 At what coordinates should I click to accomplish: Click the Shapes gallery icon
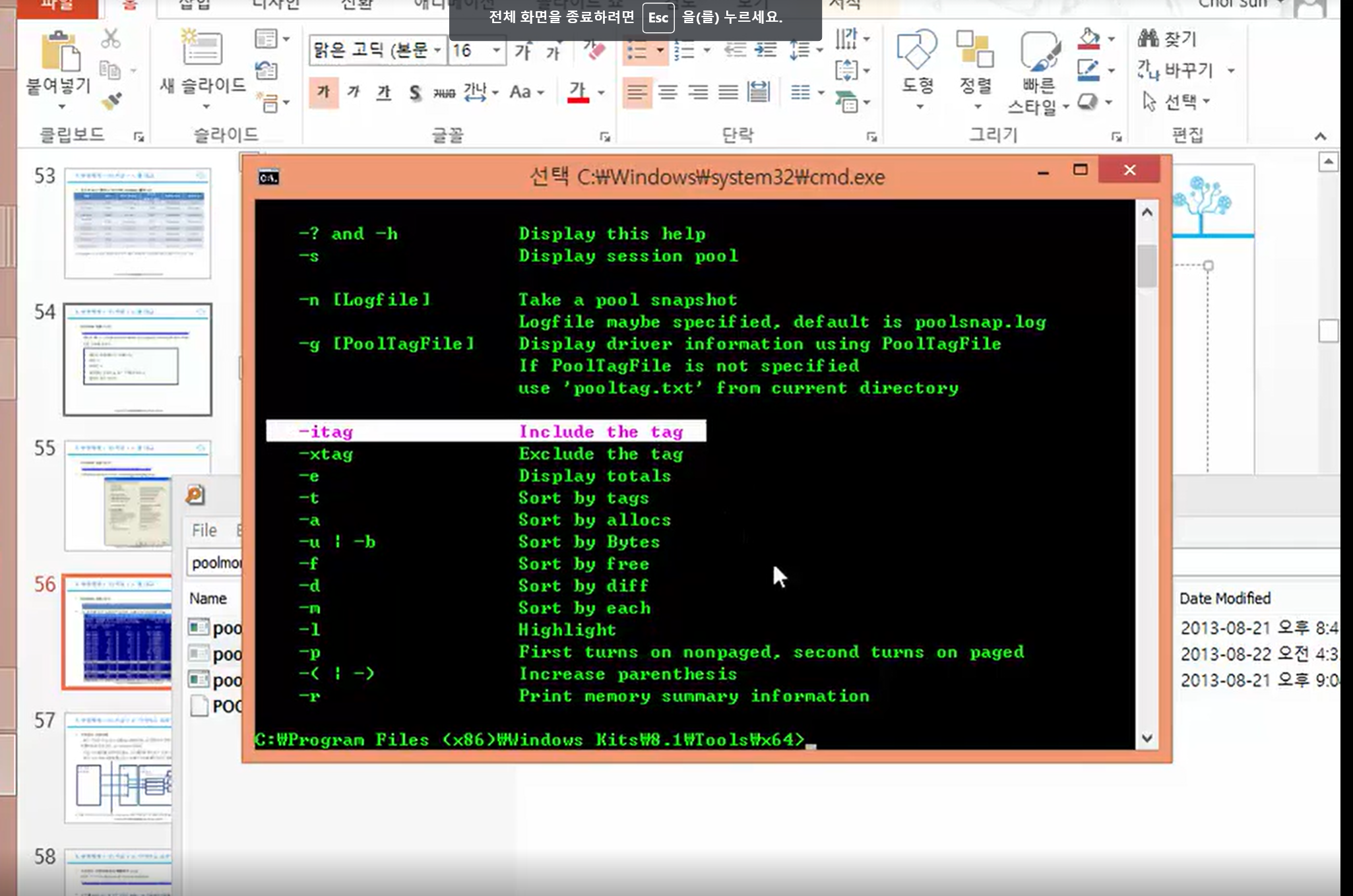point(917,51)
